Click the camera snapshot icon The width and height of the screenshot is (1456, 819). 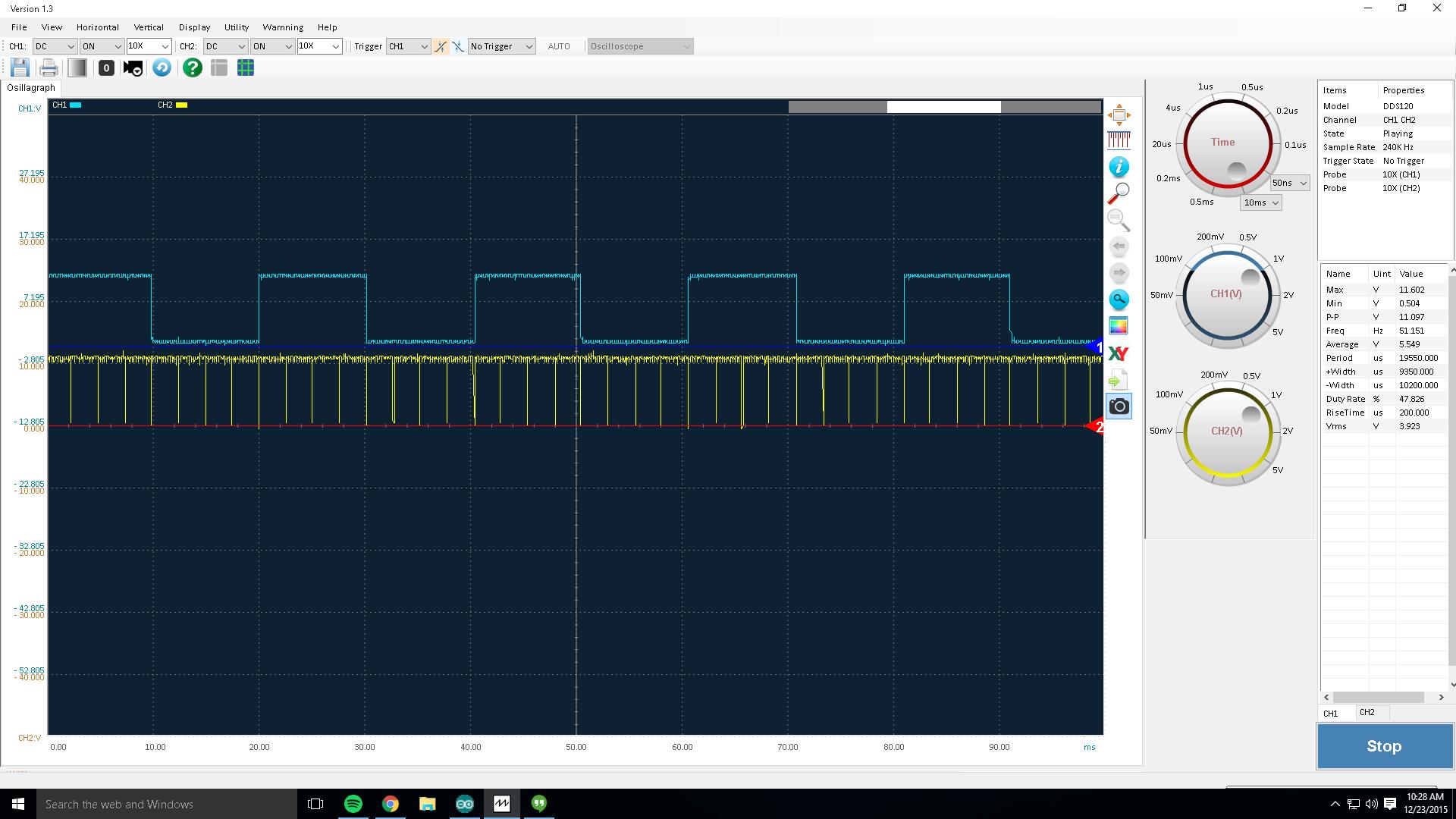tap(1119, 406)
